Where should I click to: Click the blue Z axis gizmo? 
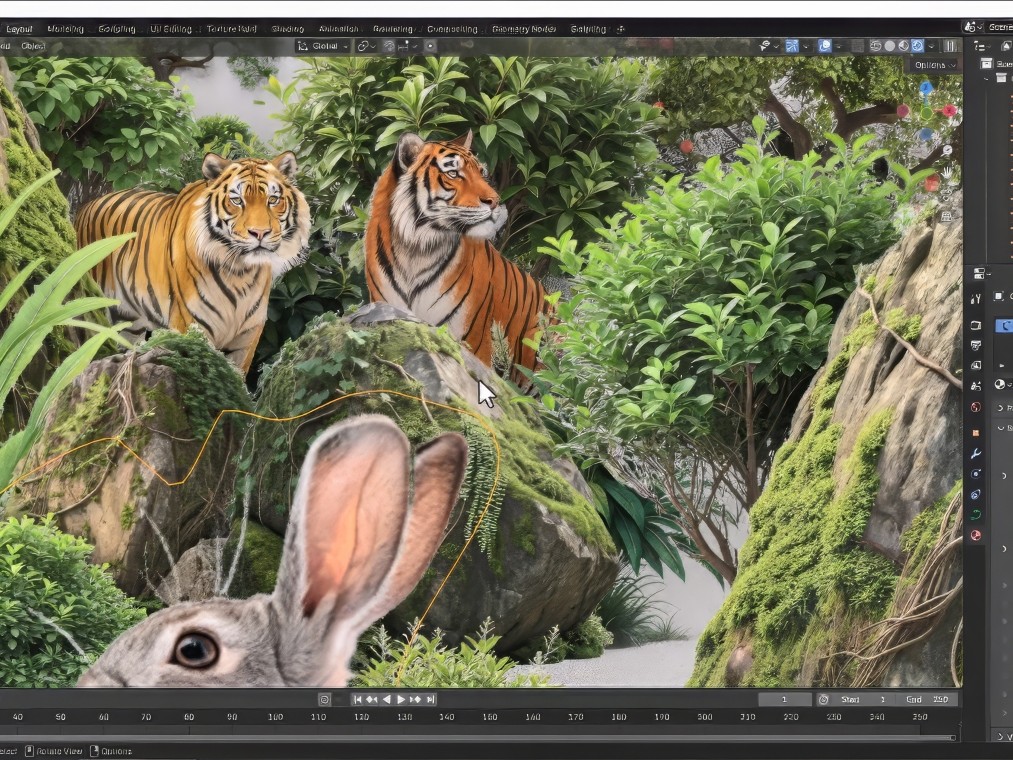(926, 88)
